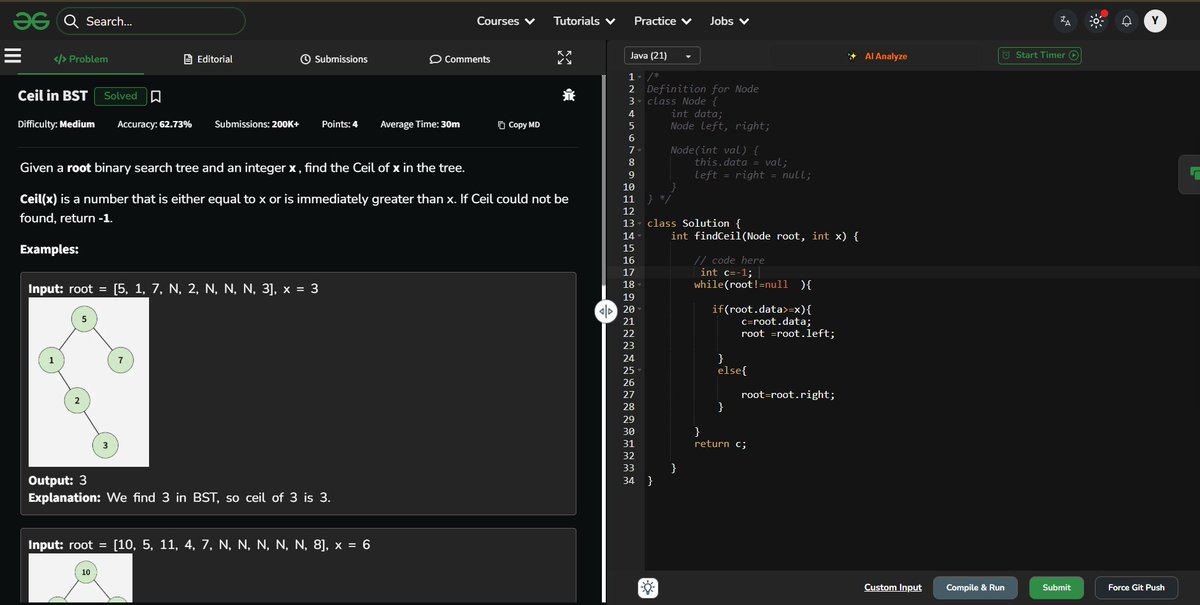Viewport: 1200px width, 605px height.
Task: Submit the solution
Action: pos(1056,587)
